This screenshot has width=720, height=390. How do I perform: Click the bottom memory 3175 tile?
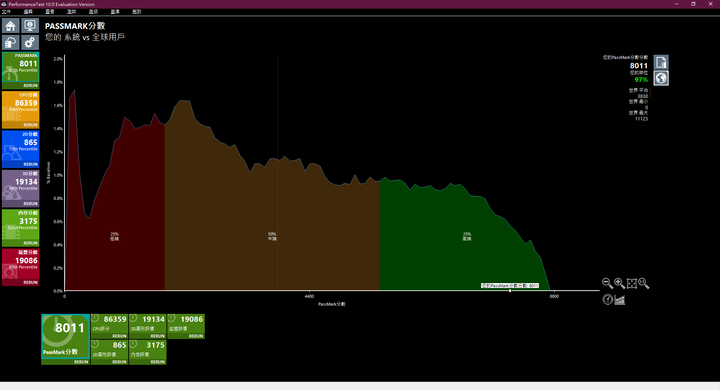tap(147, 352)
